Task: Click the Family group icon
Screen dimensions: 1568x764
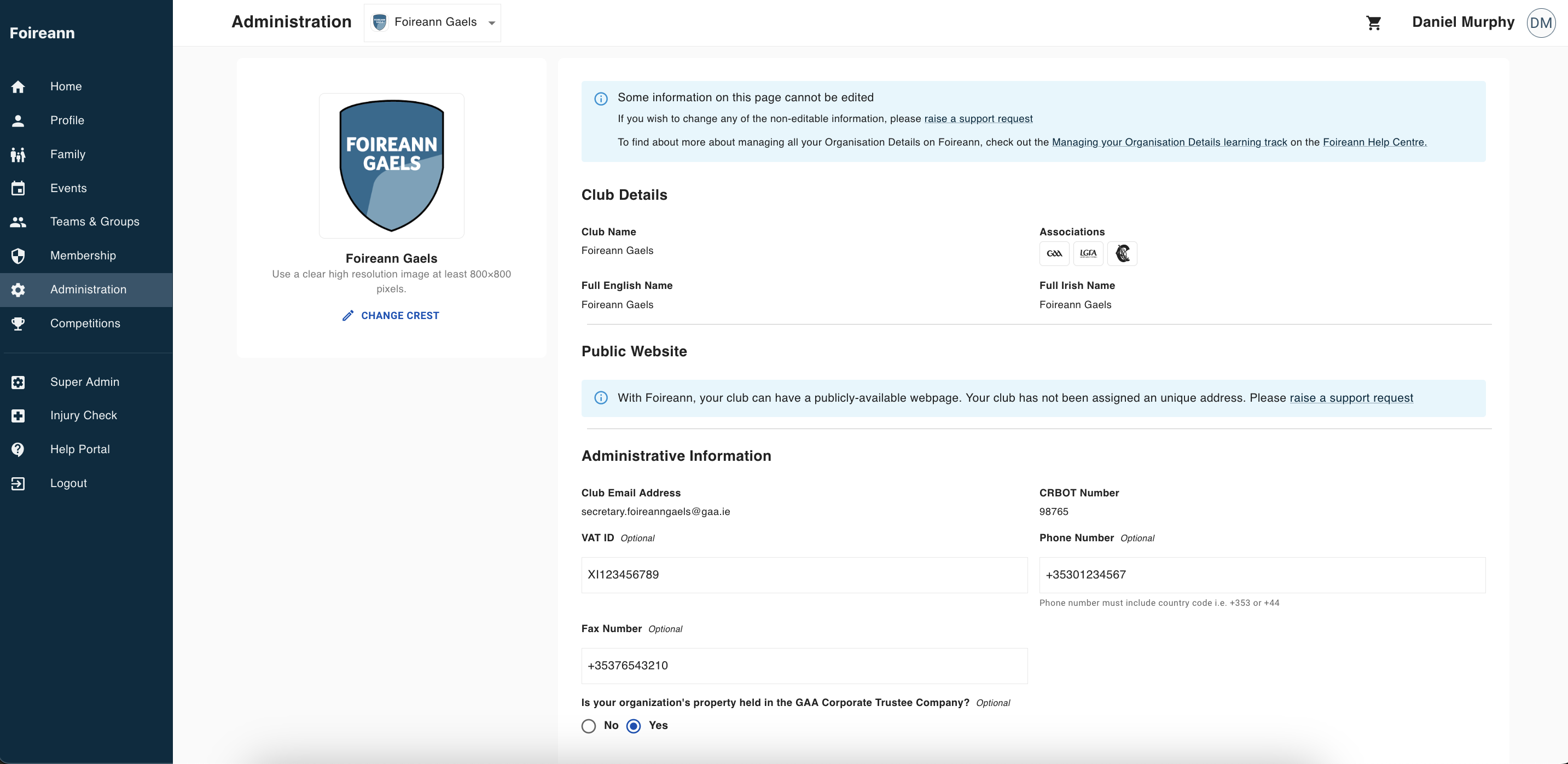Action: pos(18,155)
